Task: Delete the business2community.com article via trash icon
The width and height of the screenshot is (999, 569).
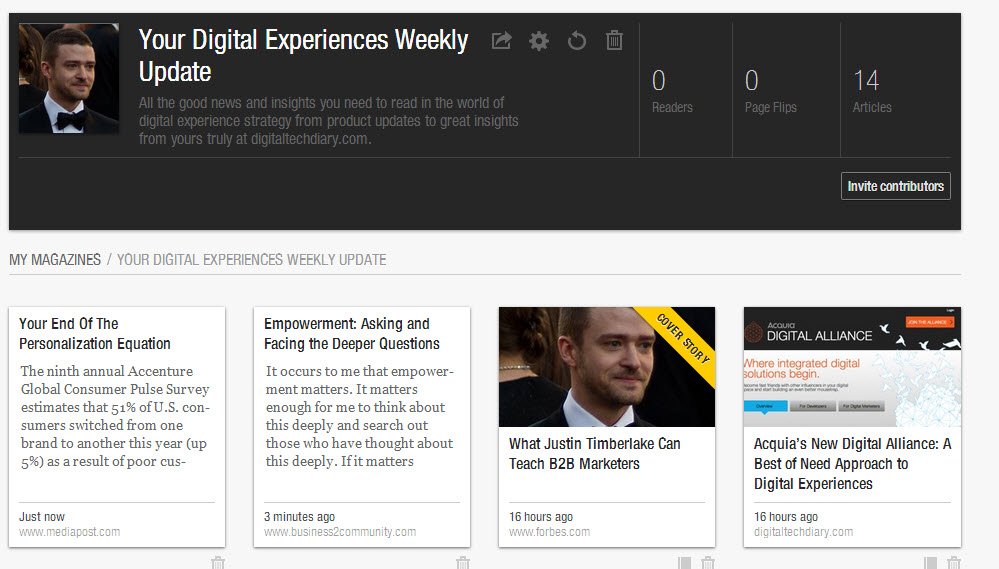Action: pos(463,563)
